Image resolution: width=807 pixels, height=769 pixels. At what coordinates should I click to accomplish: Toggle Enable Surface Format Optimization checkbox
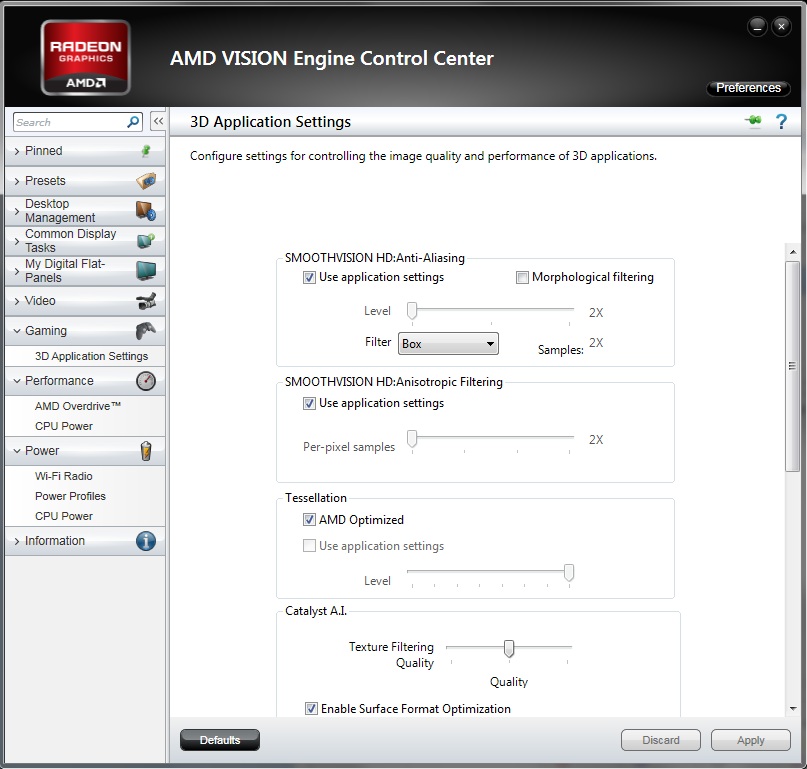tap(311, 709)
